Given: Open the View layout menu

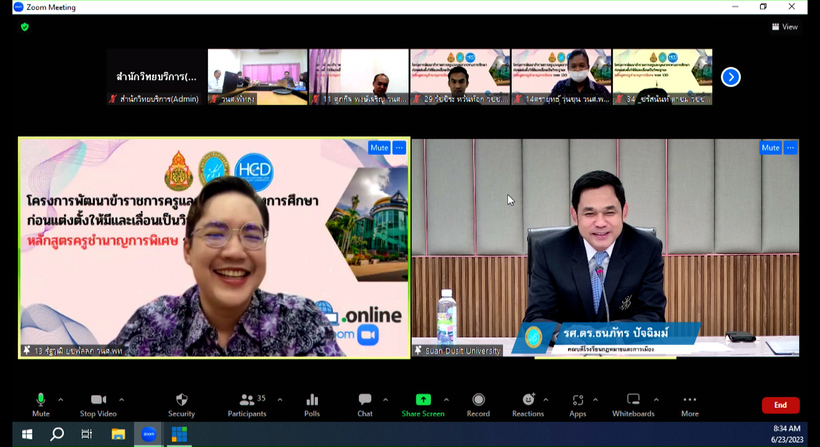Looking at the screenshot, I should click(x=785, y=27).
